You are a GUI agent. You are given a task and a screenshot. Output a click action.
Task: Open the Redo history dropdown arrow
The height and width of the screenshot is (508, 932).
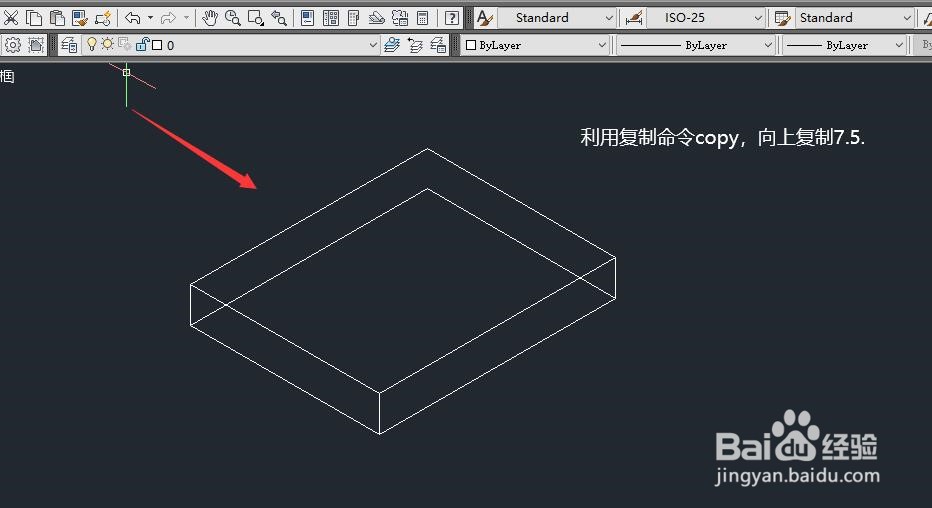(x=186, y=18)
